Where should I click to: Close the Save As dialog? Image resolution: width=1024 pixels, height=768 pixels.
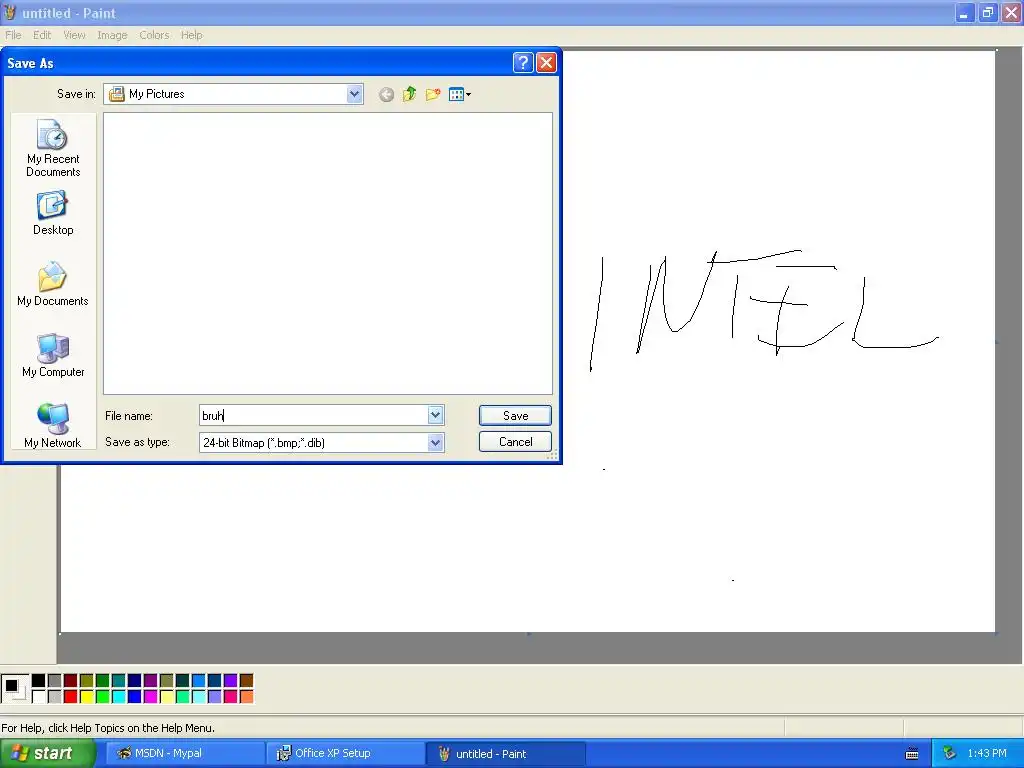tap(546, 63)
